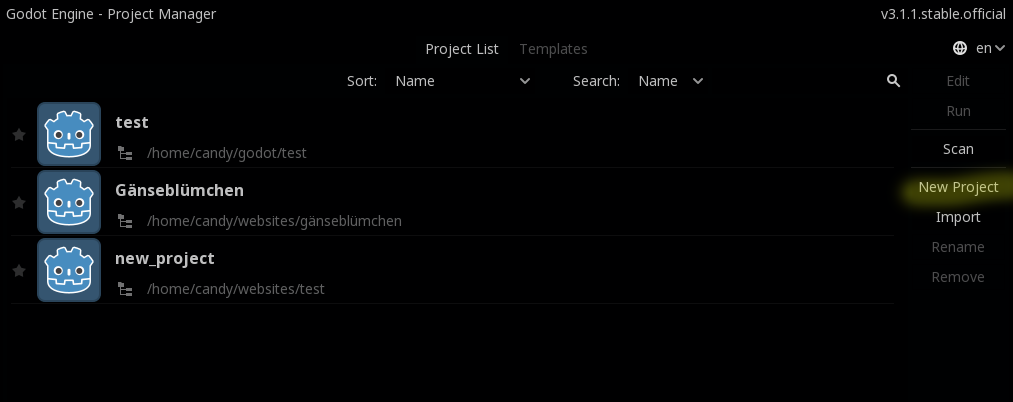Open folder icon beside /home/candy/websites/test
This screenshot has height=402, width=1013.
pos(126,289)
